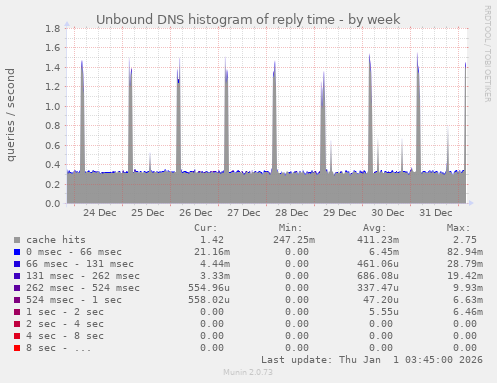Click the 24 Dec x-axis label
The width and height of the screenshot is (497, 383).
(100, 213)
